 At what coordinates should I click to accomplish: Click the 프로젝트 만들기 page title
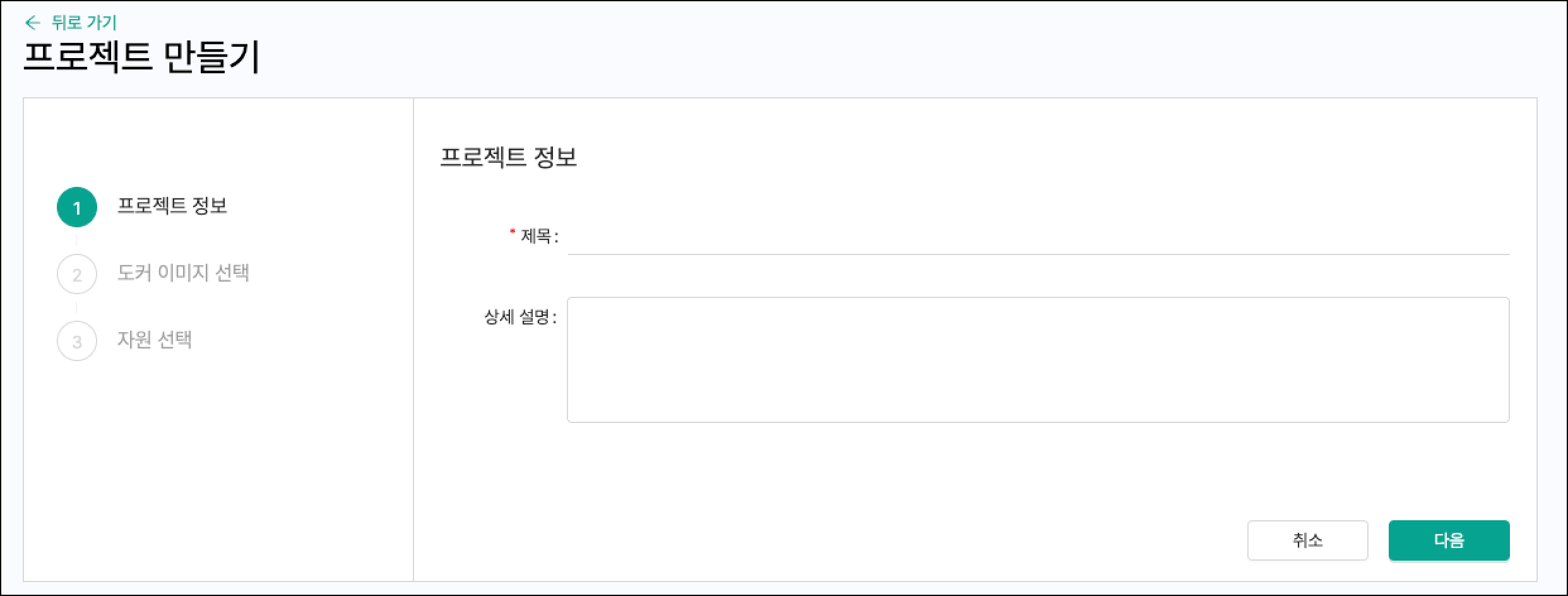coord(141,58)
